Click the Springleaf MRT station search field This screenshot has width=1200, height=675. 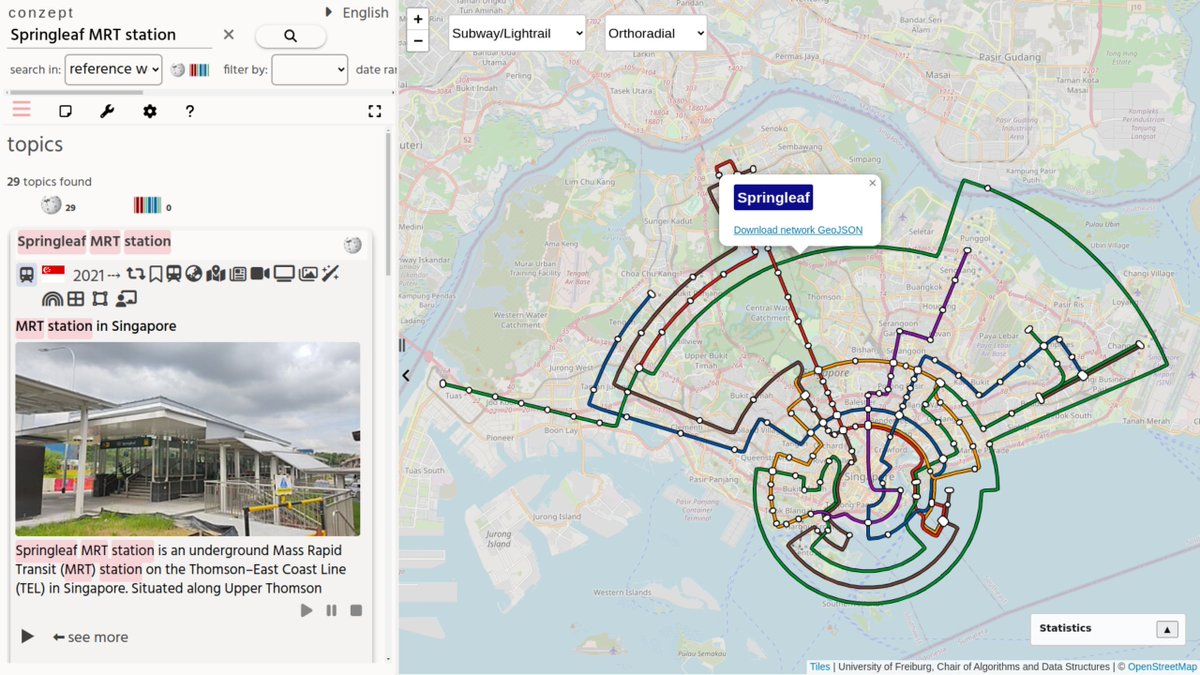pos(110,35)
